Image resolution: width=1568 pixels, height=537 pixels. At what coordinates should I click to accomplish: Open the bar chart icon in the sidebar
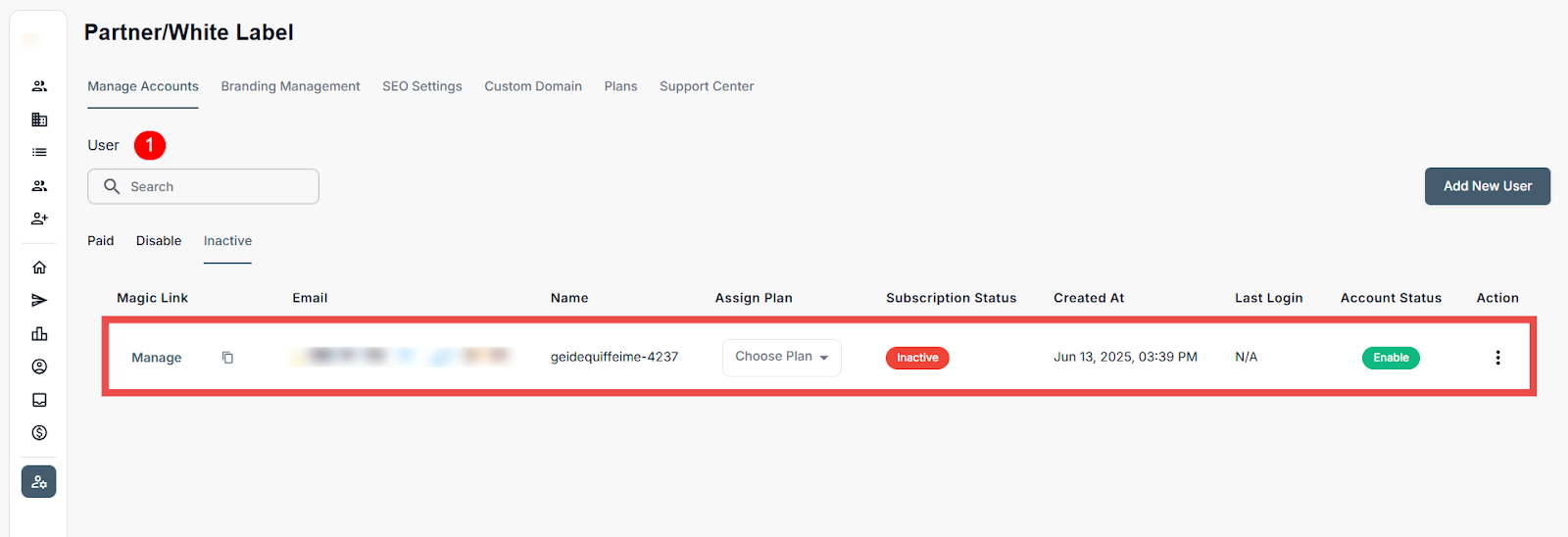(x=39, y=334)
